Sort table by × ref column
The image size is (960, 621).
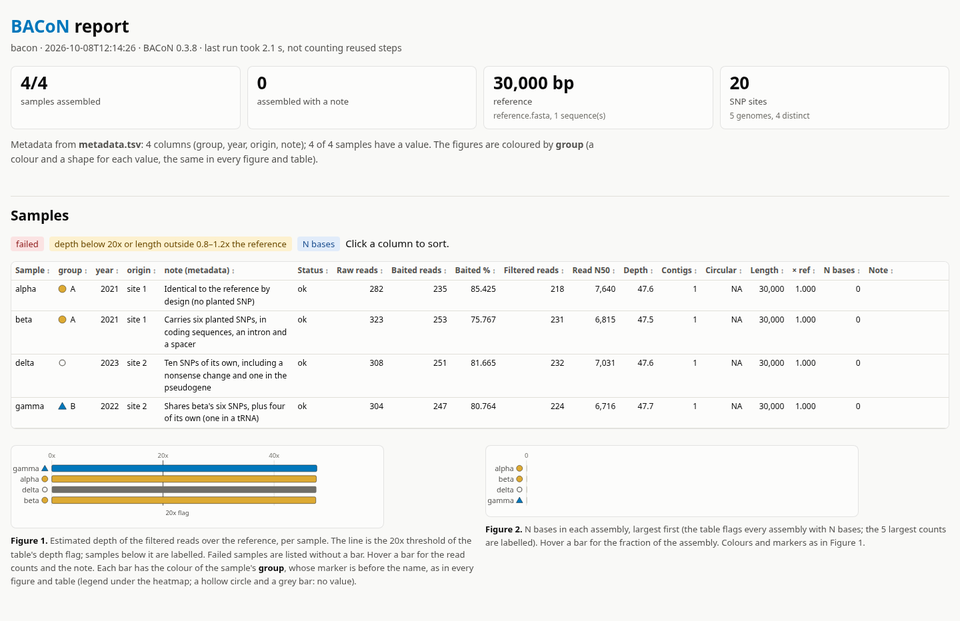click(803, 270)
